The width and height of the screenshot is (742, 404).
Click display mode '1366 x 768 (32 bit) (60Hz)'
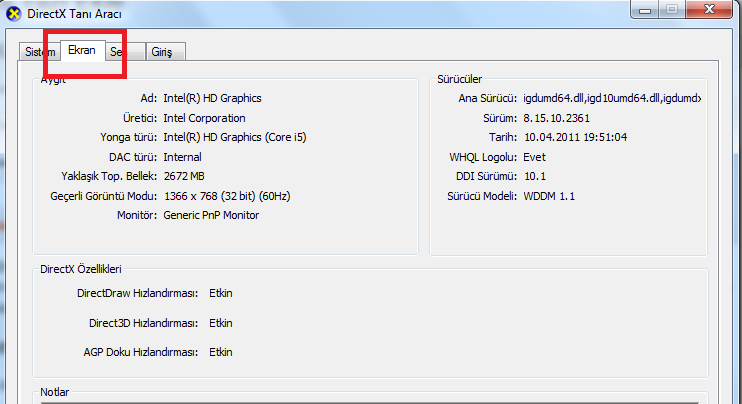[227, 196]
